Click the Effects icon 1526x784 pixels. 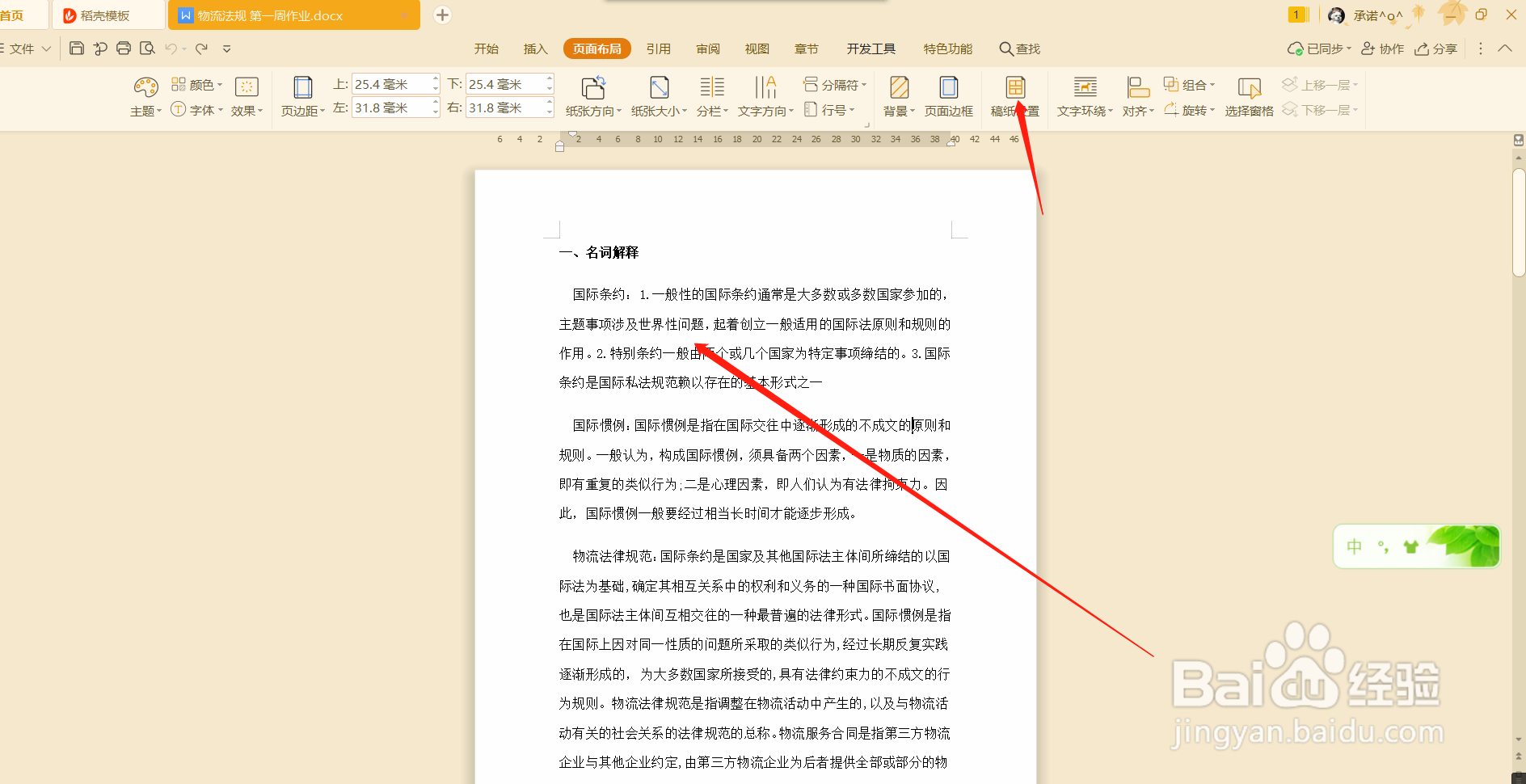coord(246,86)
